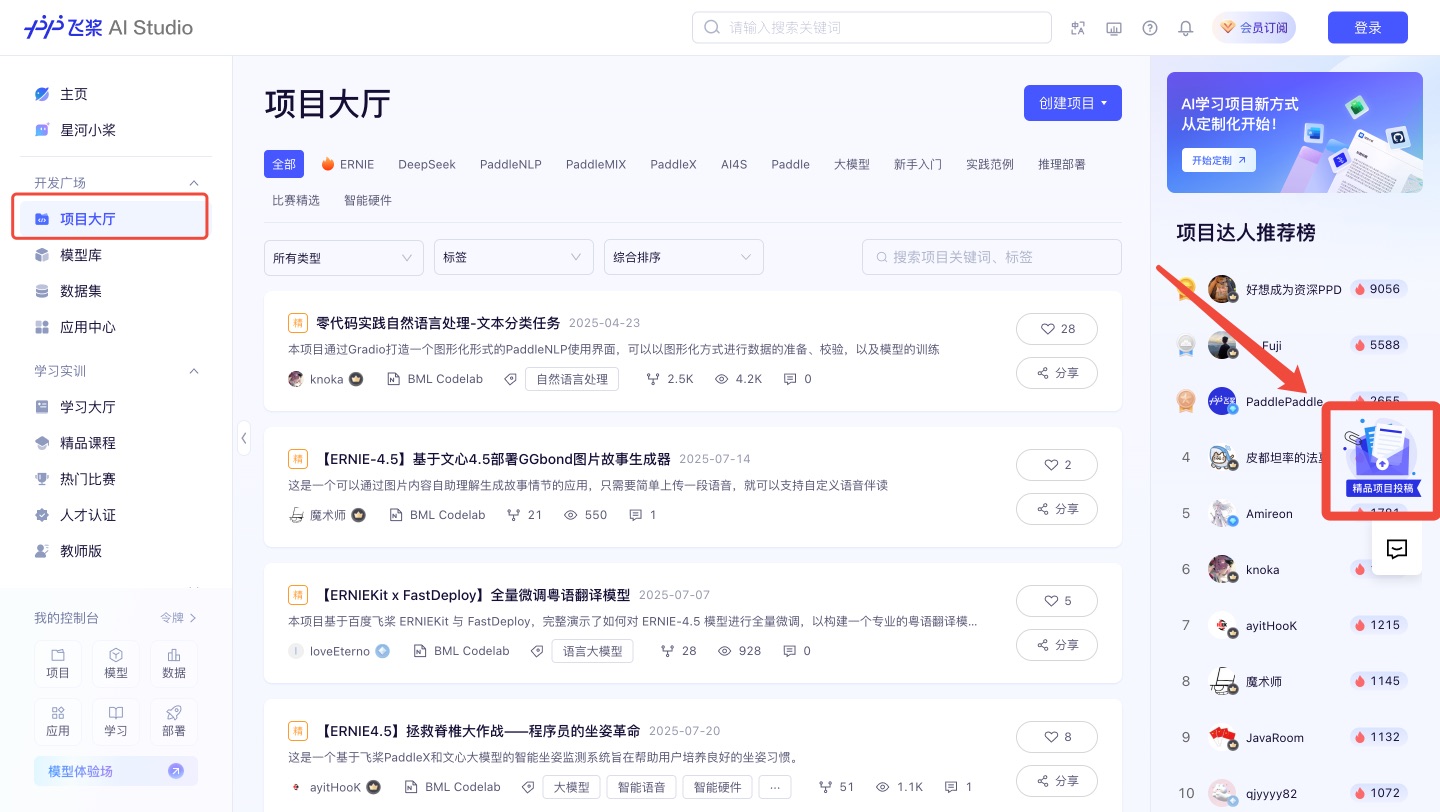This screenshot has width=1440, height=812.
Task: Click the 学习 console shortcut icon
Action: 116,722
